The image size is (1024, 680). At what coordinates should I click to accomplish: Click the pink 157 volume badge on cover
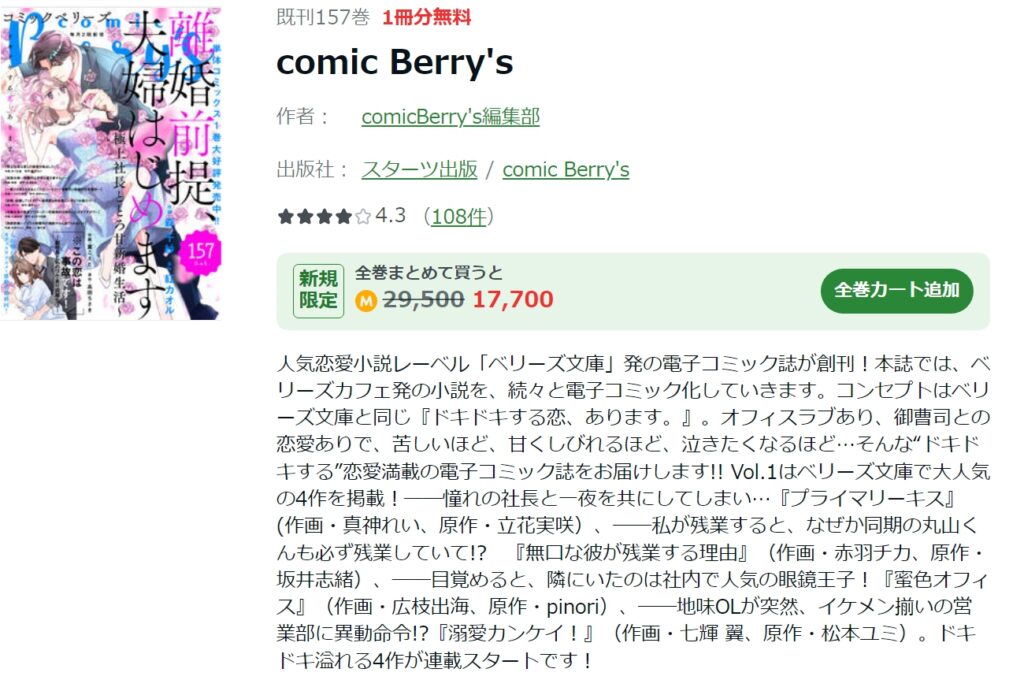click(x=201, y=251)
